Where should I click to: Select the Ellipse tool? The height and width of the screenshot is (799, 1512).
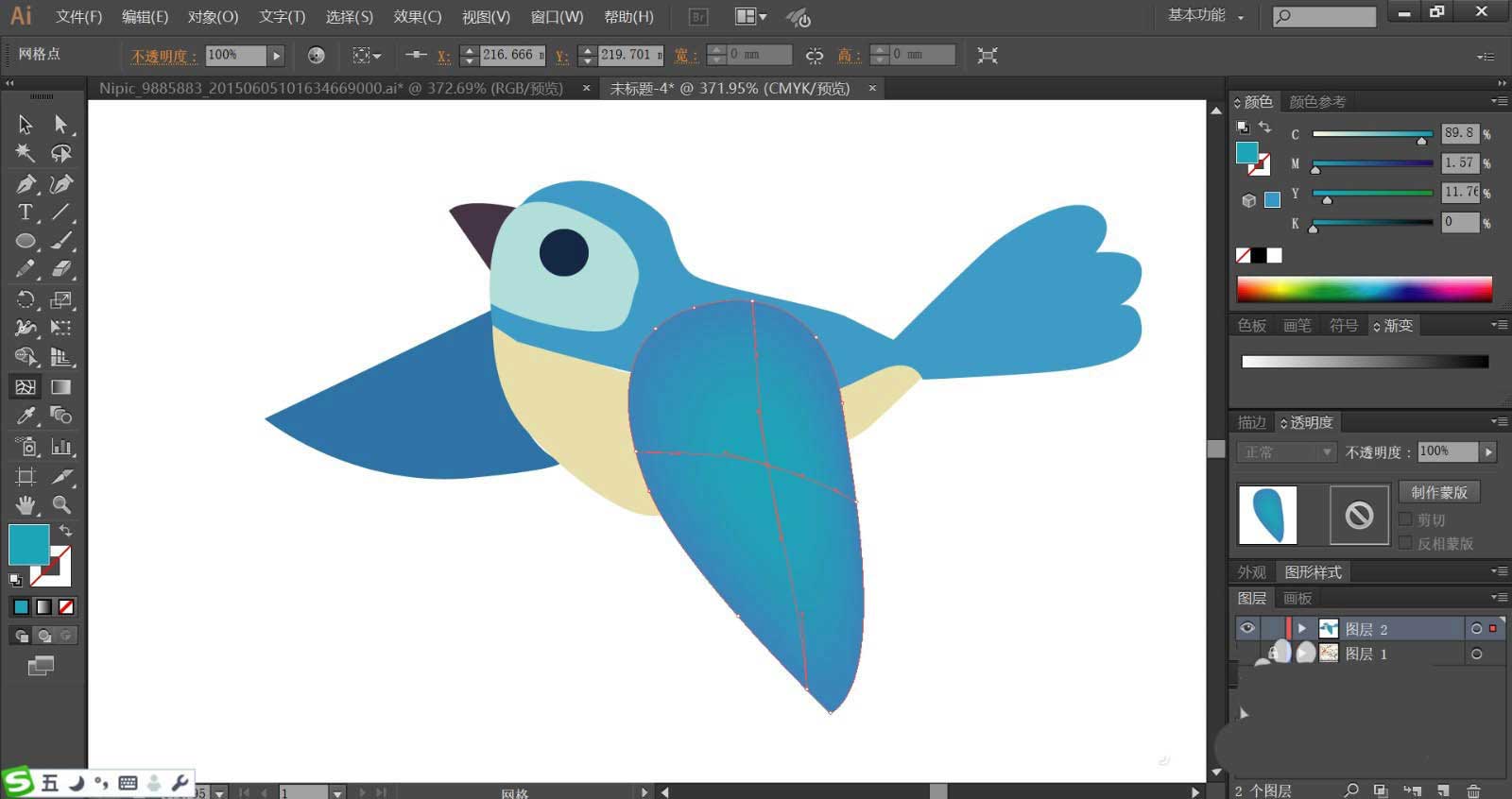26,241
